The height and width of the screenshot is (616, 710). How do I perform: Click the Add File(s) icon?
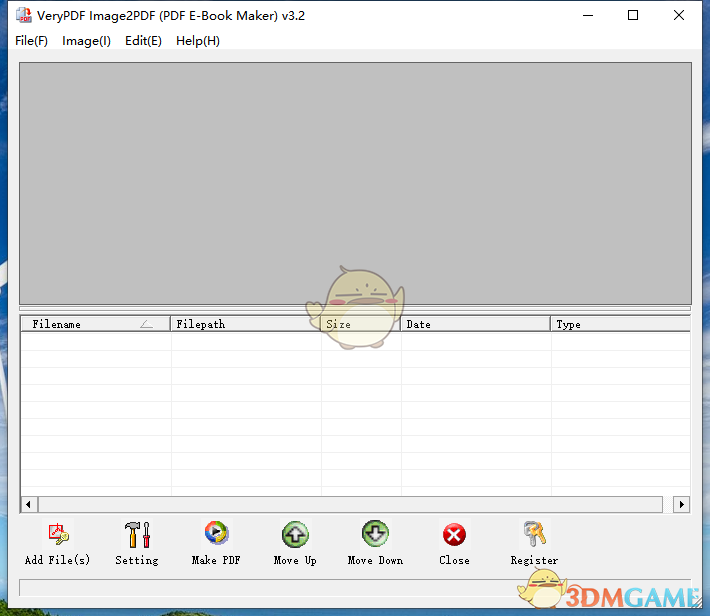[x=58, y=534]
